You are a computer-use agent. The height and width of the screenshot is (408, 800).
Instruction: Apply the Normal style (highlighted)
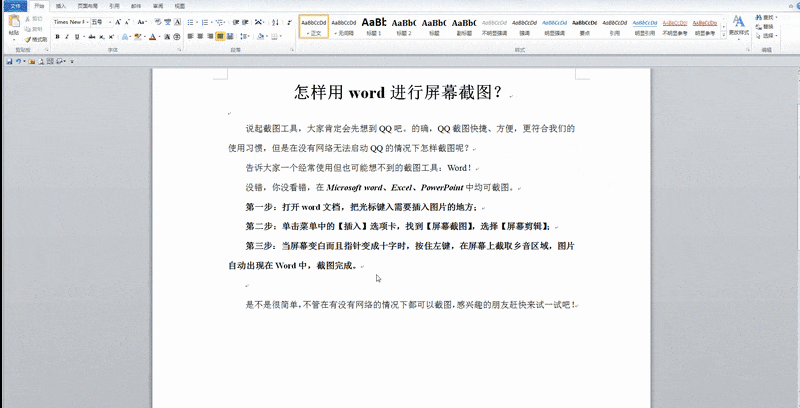[314, 27]
